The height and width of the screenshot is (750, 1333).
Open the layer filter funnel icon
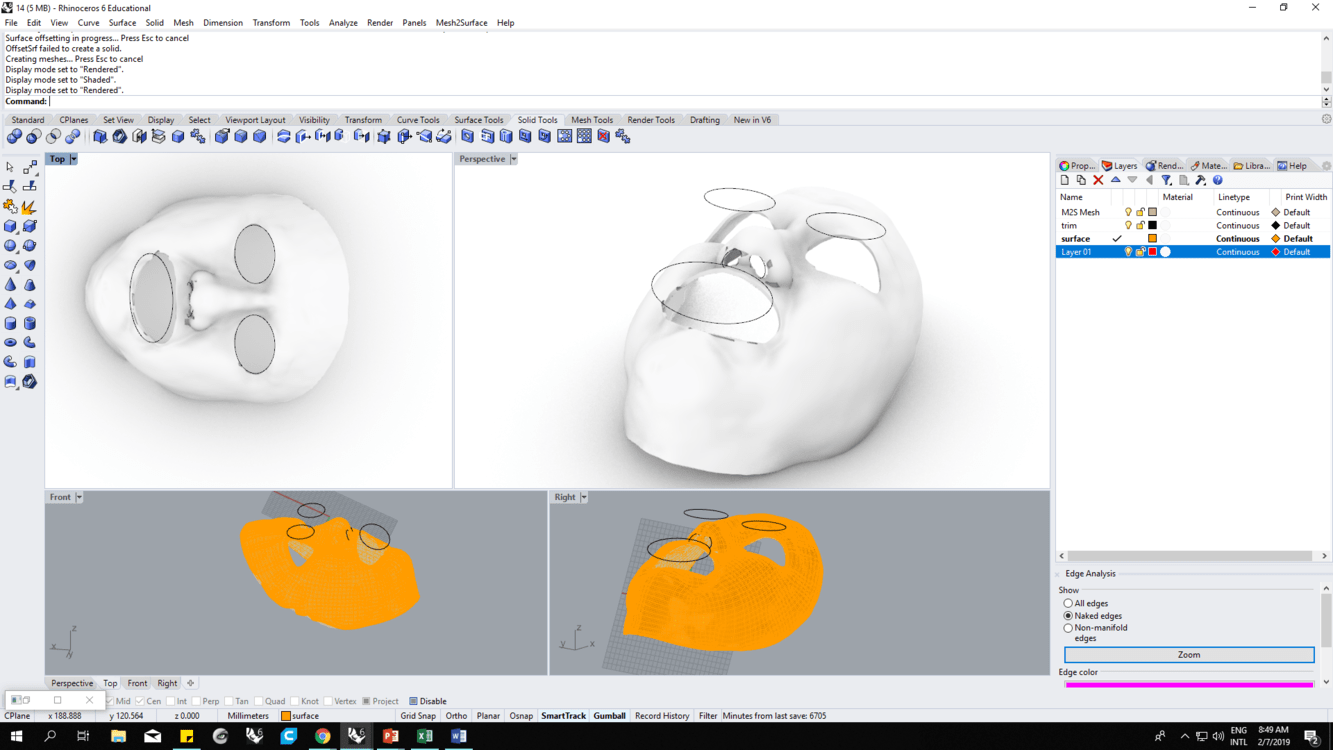click(1166, 181)
